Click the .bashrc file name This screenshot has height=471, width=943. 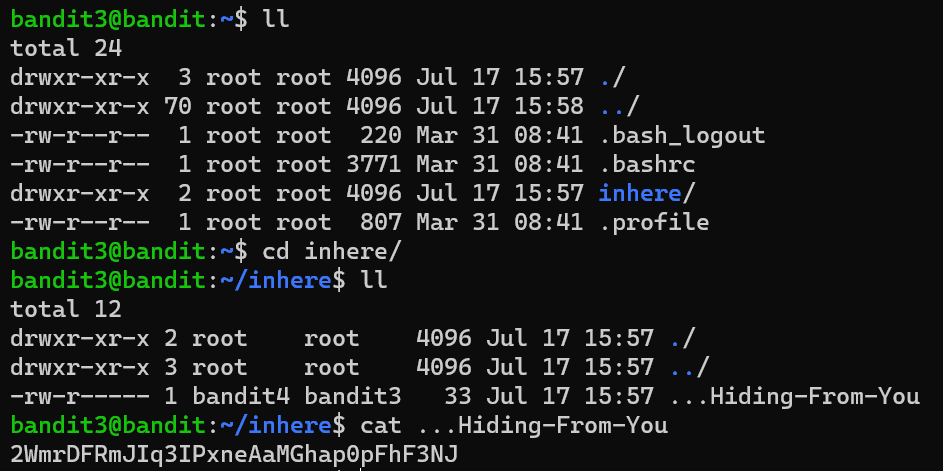(647, 164)
